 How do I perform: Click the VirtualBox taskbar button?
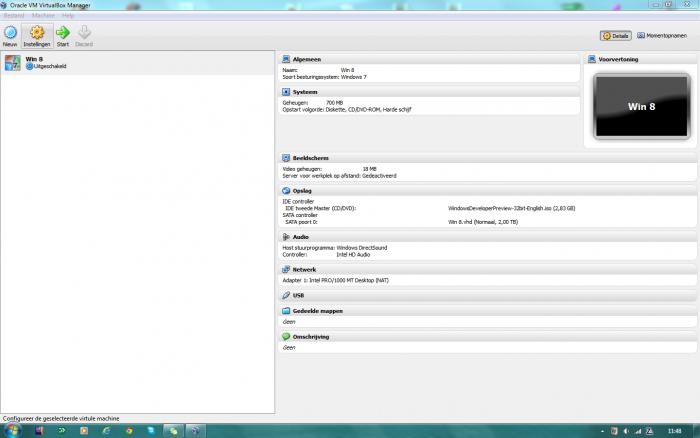click(195, 430)
